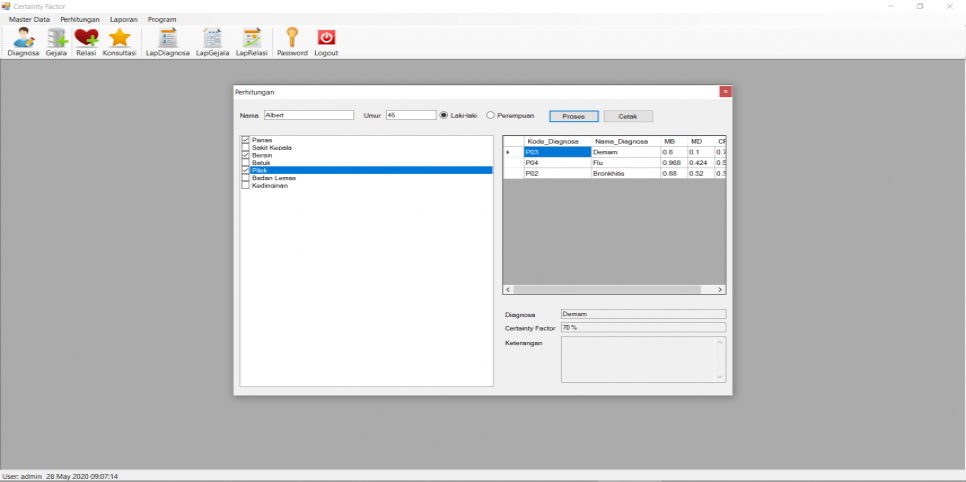Click the MD column header

(701, 141)
